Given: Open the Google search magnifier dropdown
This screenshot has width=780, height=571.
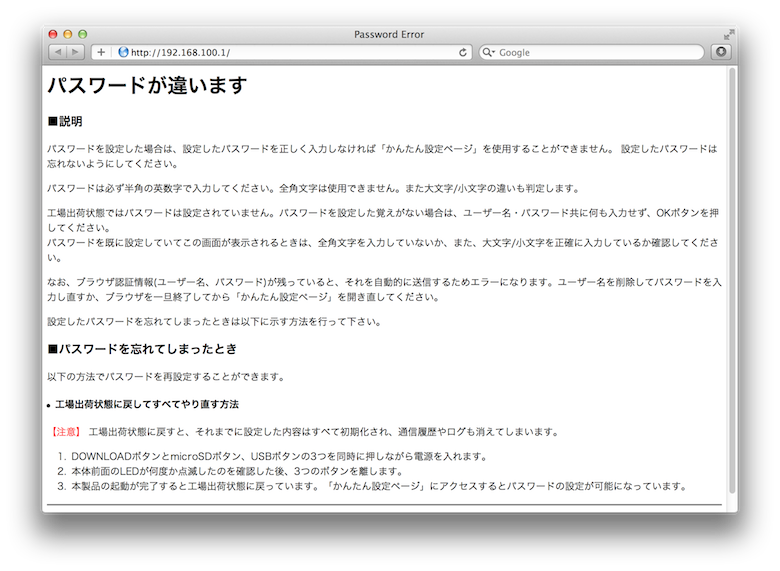Looking at the screenshot, I should (489, 52).
